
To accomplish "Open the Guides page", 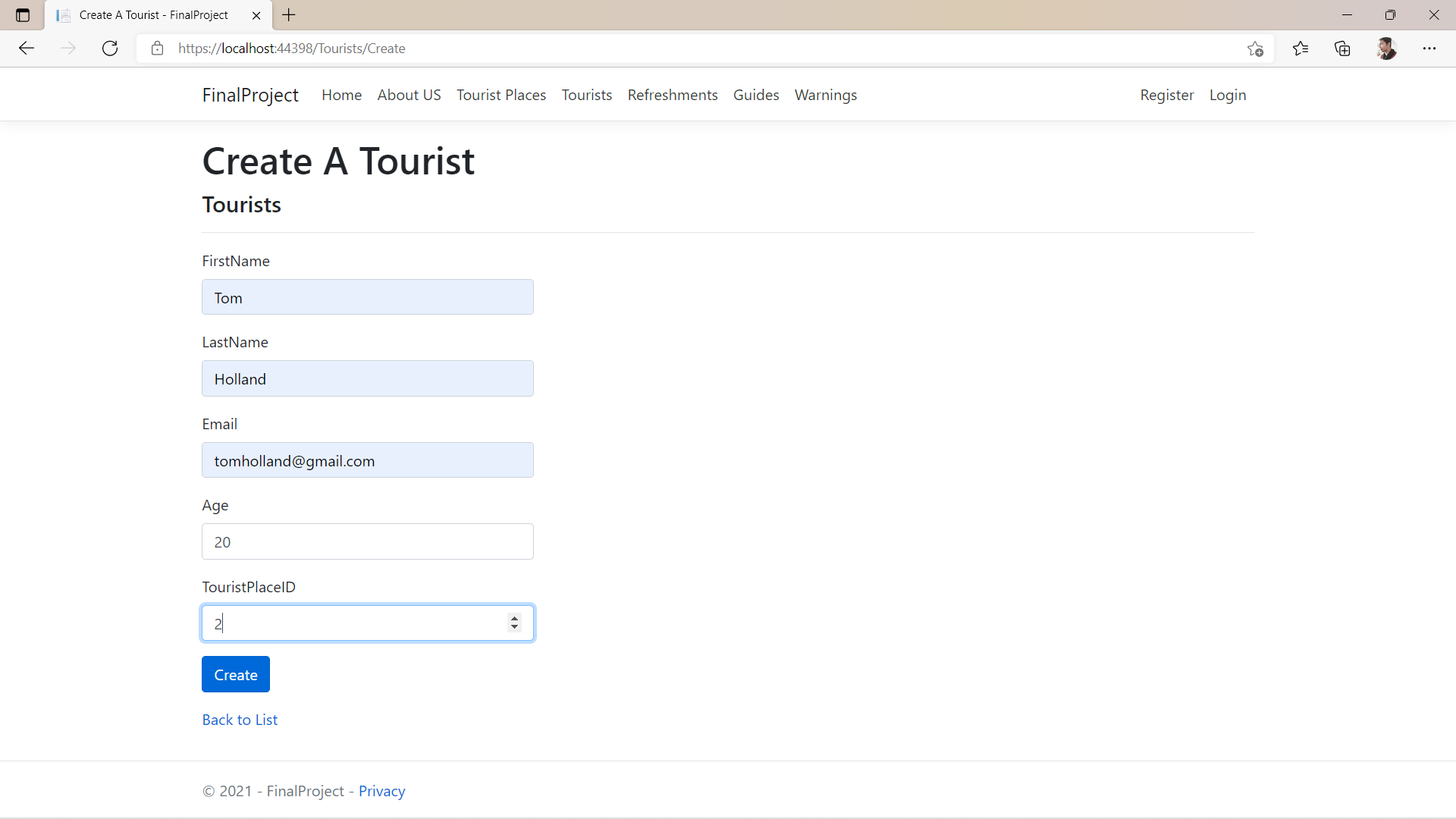I will (x=756, y=95).
